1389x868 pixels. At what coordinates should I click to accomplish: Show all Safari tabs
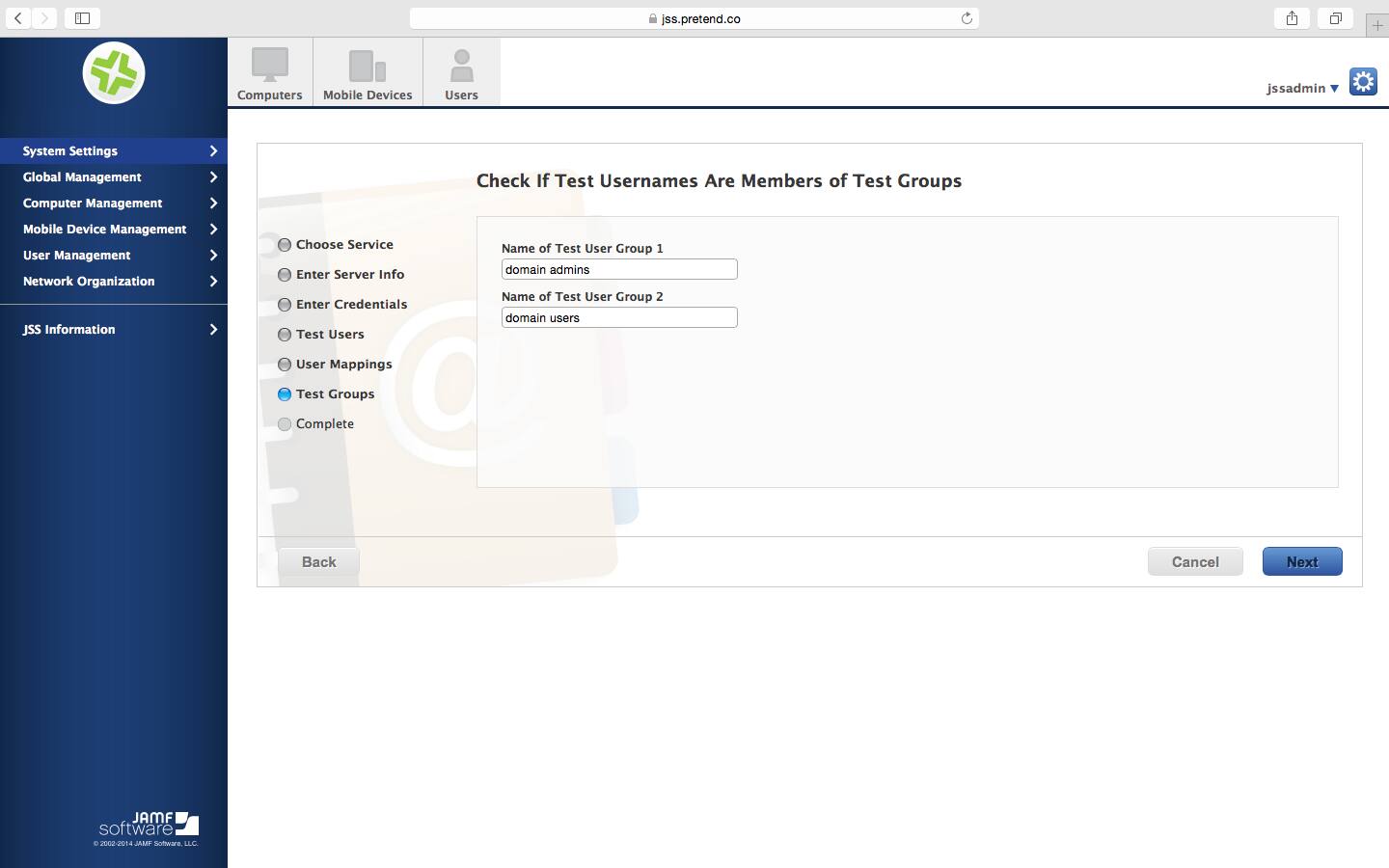tap(1336, 18)
